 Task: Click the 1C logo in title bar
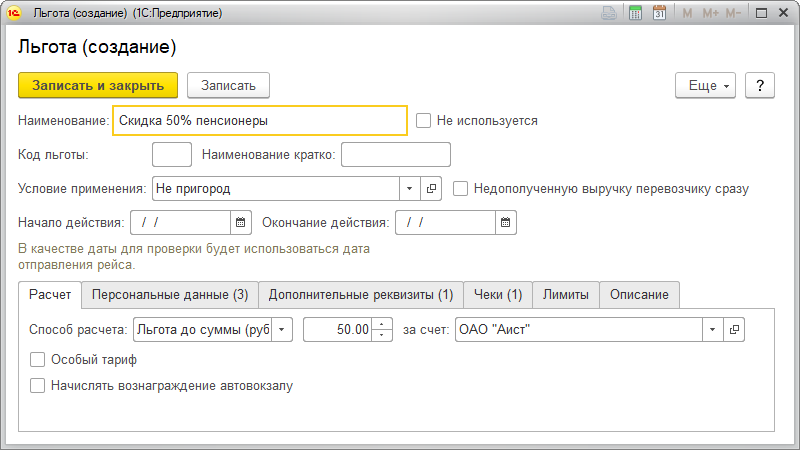[x=15, y=14]
